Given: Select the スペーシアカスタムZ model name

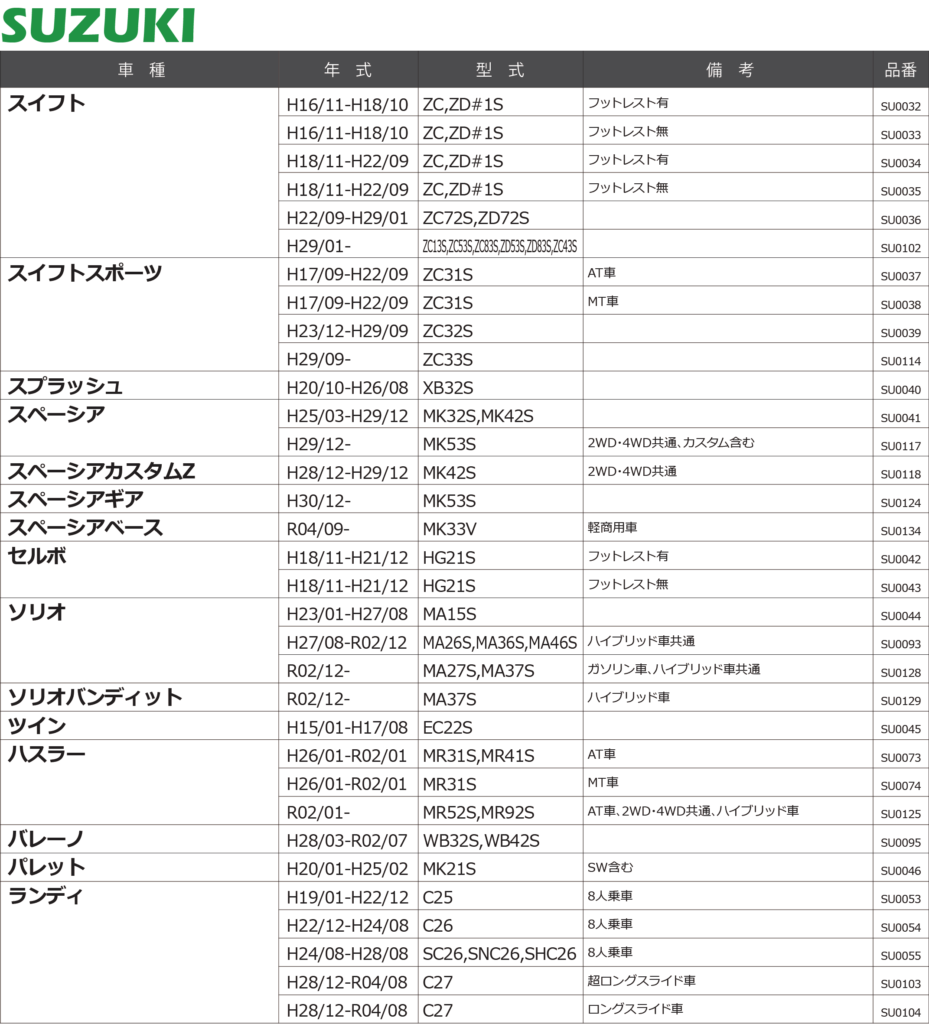Looking at the screenshot, I should [x=101, y=471].
